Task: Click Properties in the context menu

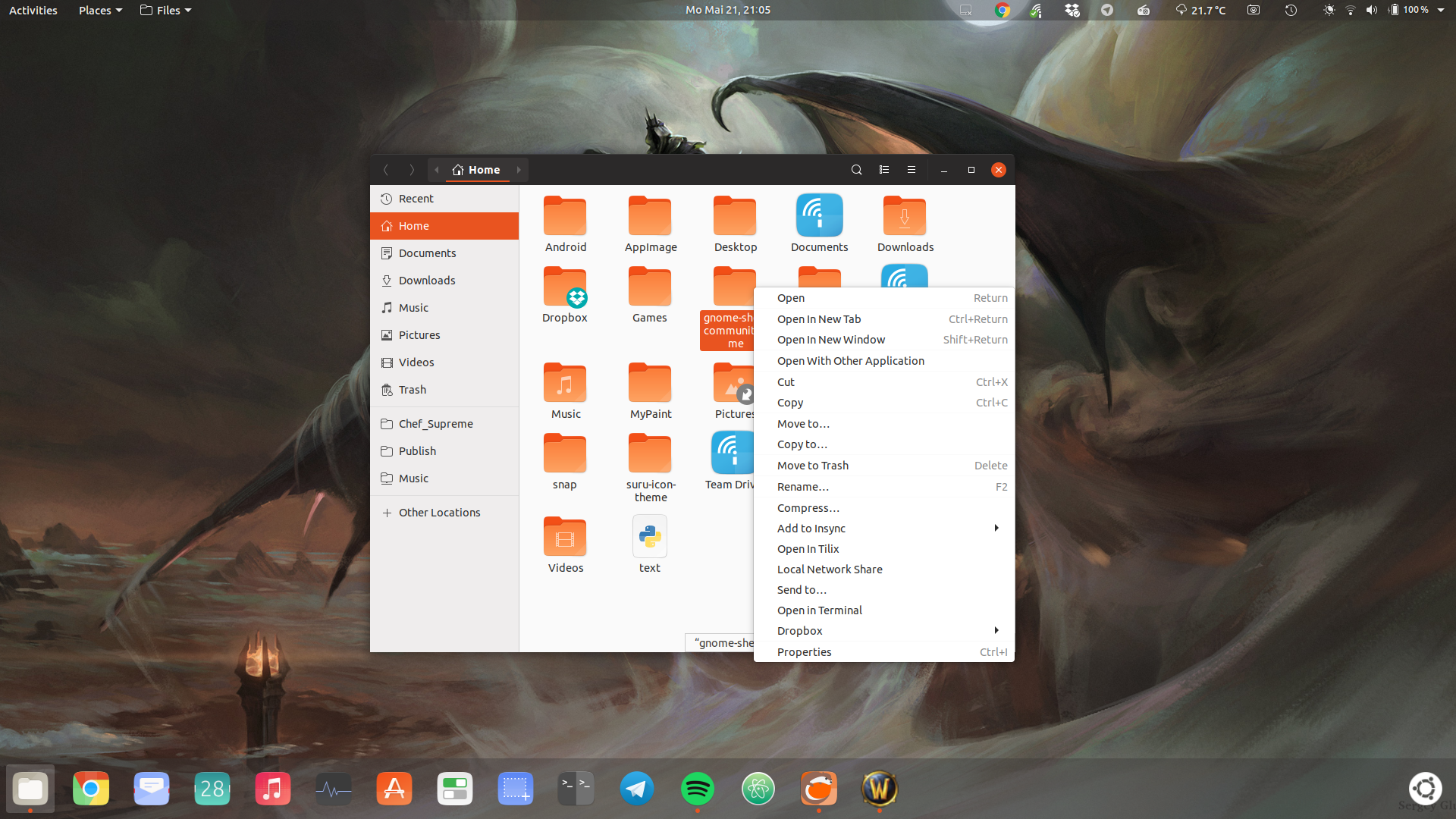Action: 805,652
